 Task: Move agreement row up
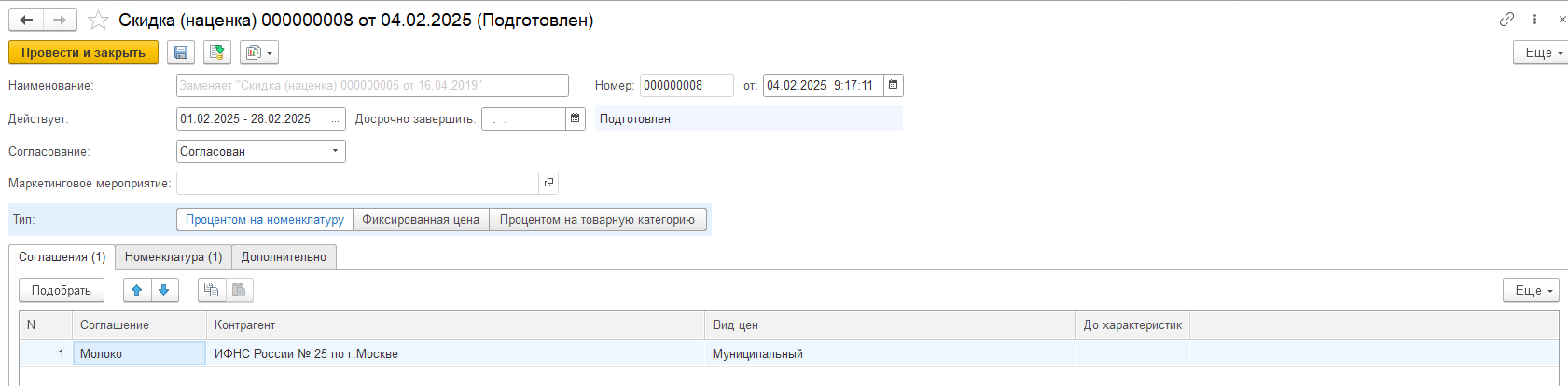point(137,290)
